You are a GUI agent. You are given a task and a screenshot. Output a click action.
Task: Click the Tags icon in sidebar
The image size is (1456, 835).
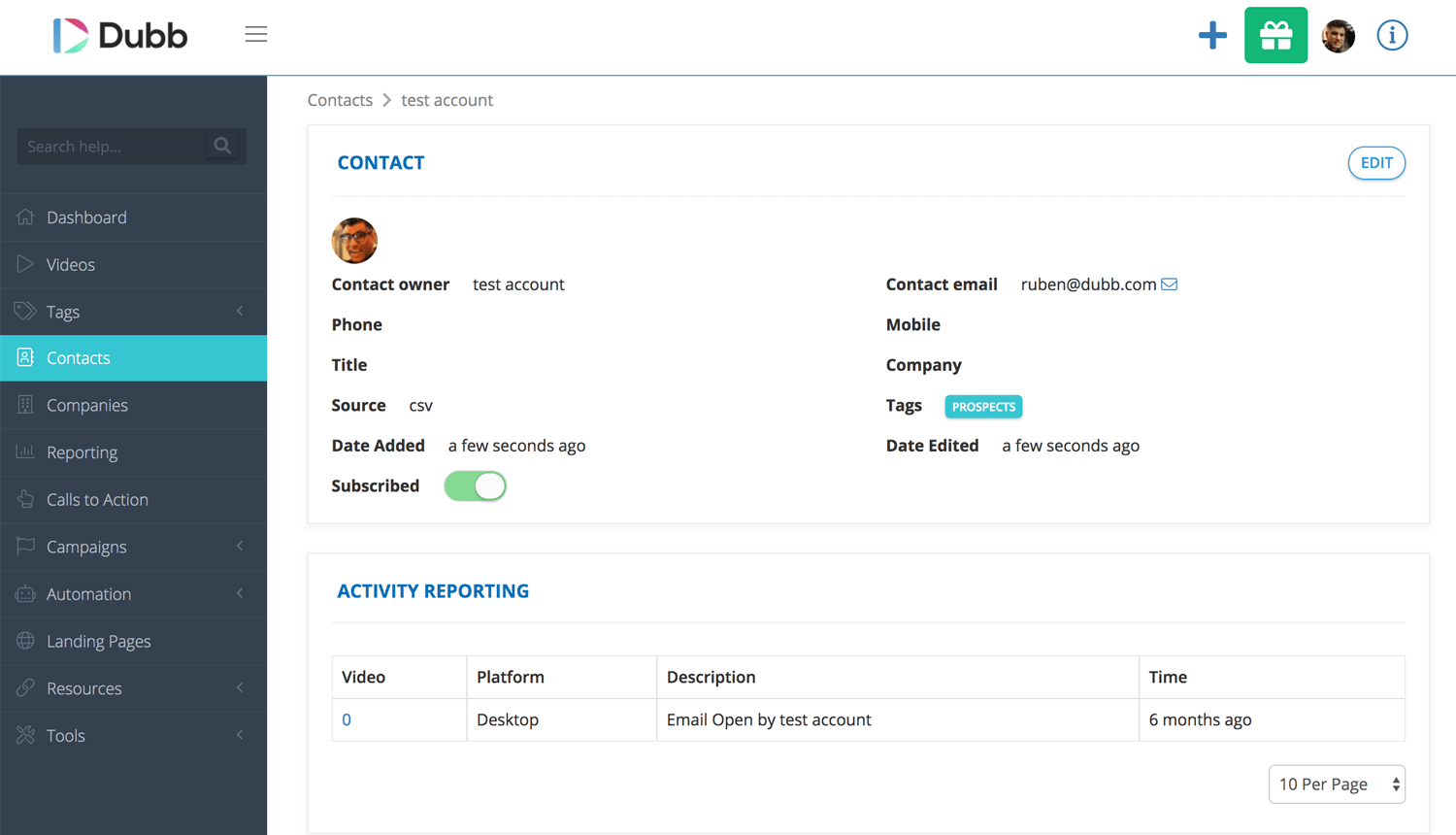[25, 311]
